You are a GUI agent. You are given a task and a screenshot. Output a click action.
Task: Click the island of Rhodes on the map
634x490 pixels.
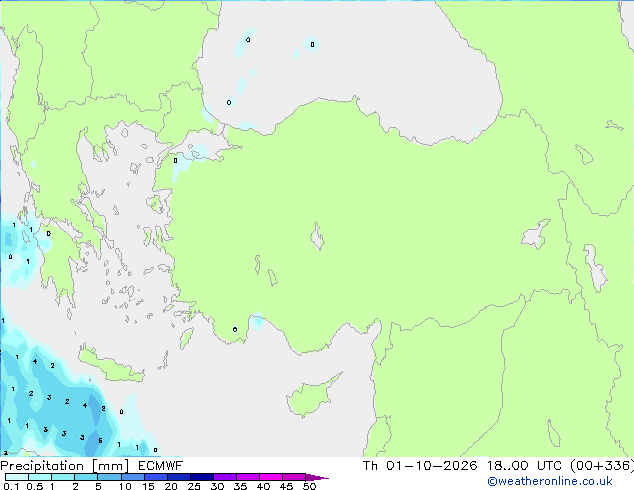186,338
